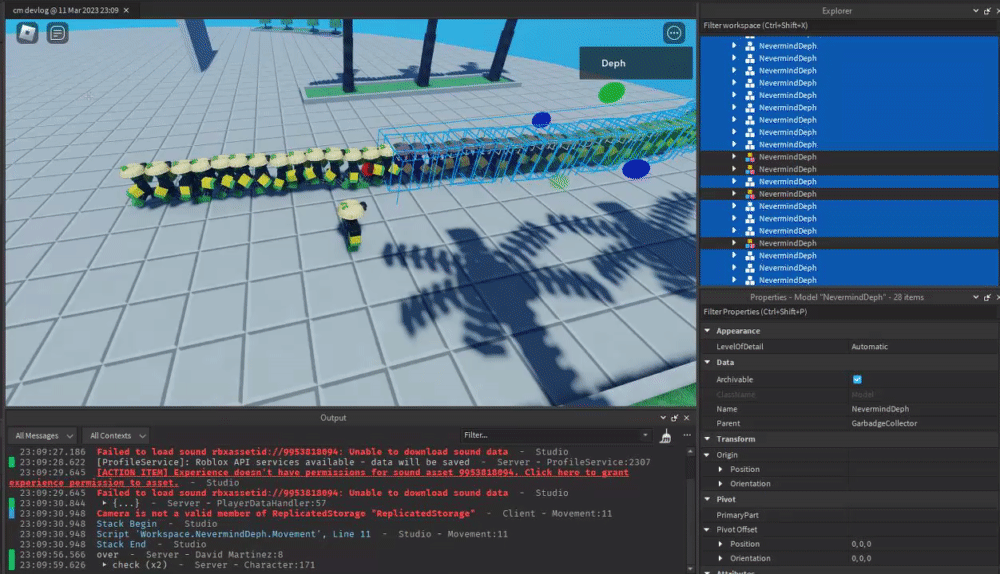Expand Position under Origin

(721, 469)
